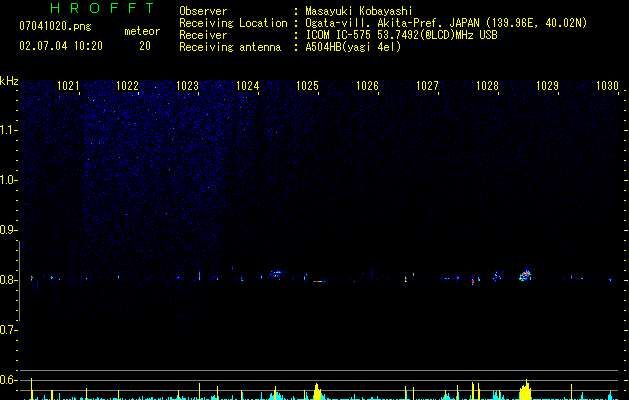629x400 pixels.
Task: Click the 0.8 kHz frequency label
Action: (x=8, y=280)
